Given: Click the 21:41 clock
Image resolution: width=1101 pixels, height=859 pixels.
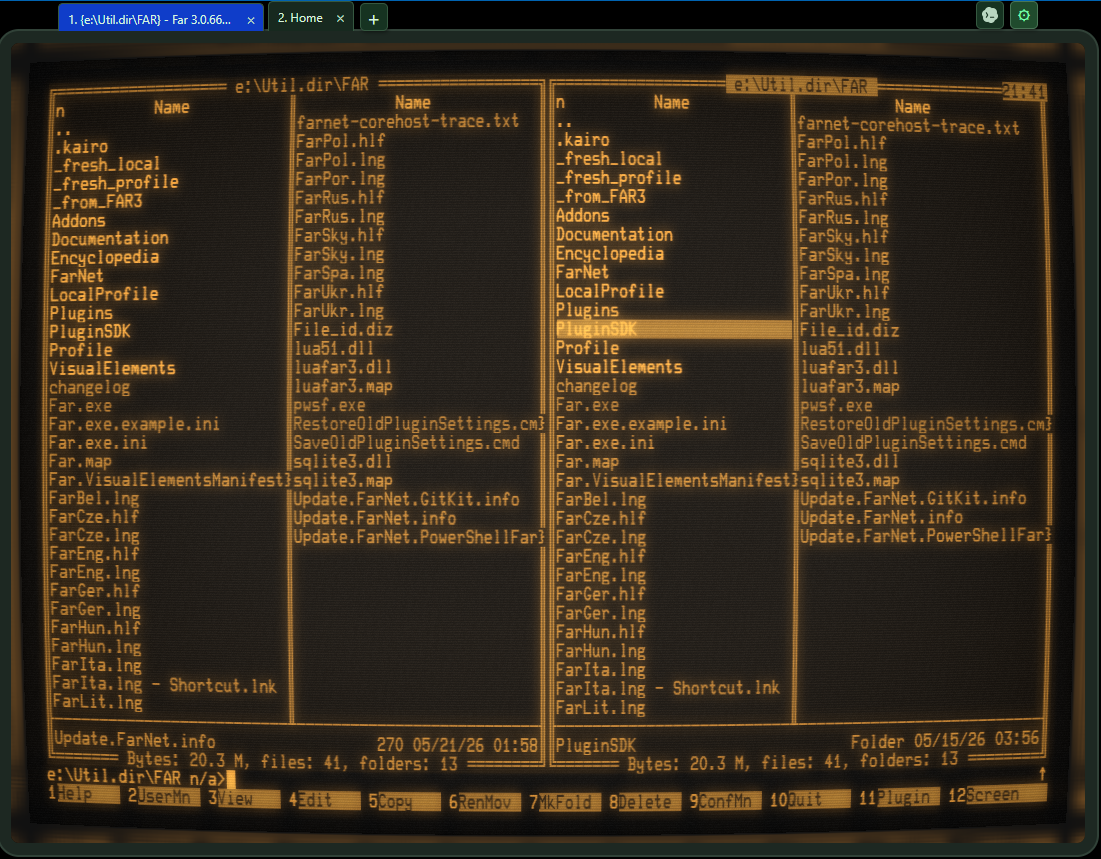Looking at the screenshot, I should [x=1024, y=91].
